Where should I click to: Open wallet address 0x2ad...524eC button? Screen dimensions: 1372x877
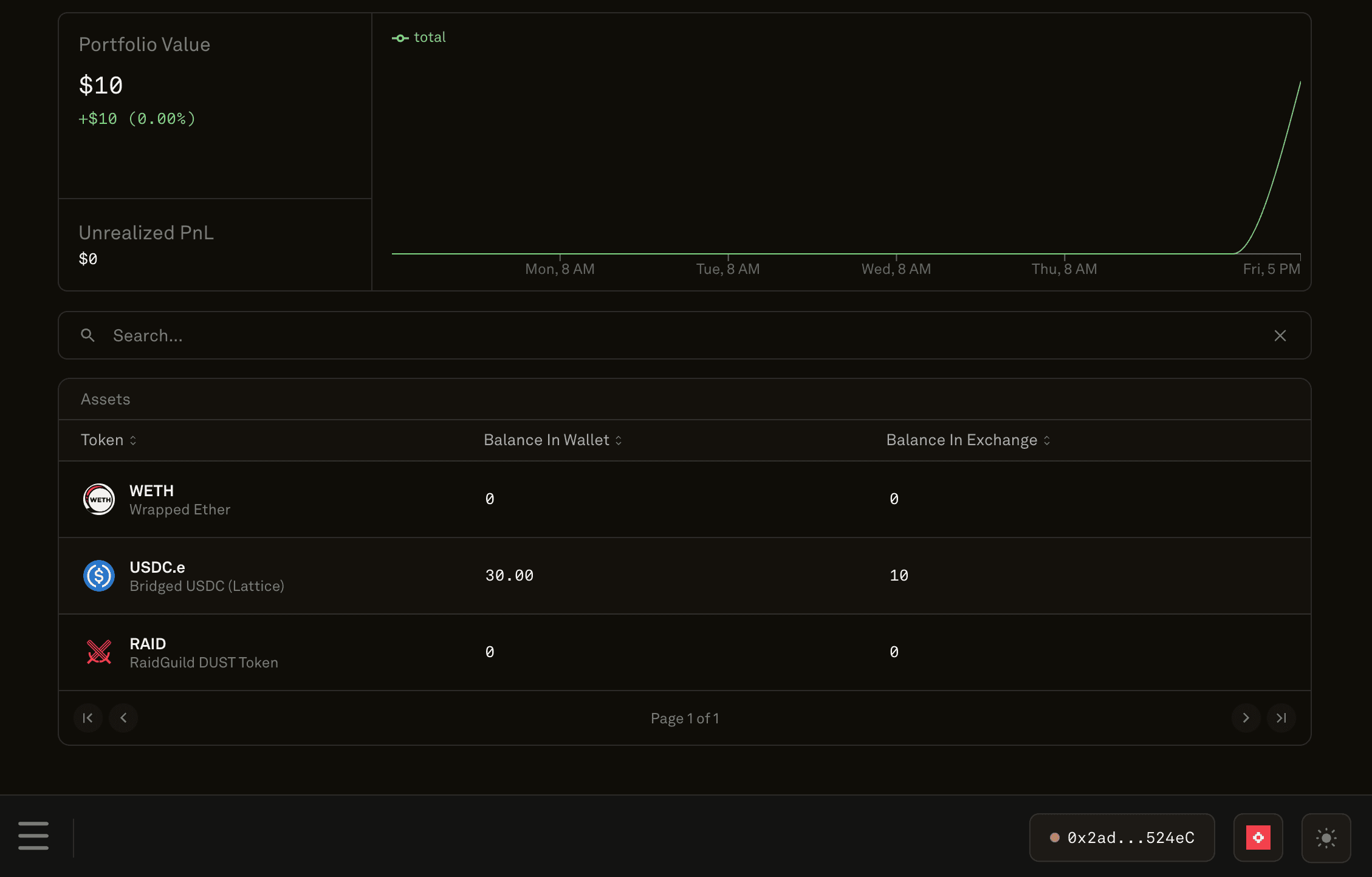click(1122, 838)
